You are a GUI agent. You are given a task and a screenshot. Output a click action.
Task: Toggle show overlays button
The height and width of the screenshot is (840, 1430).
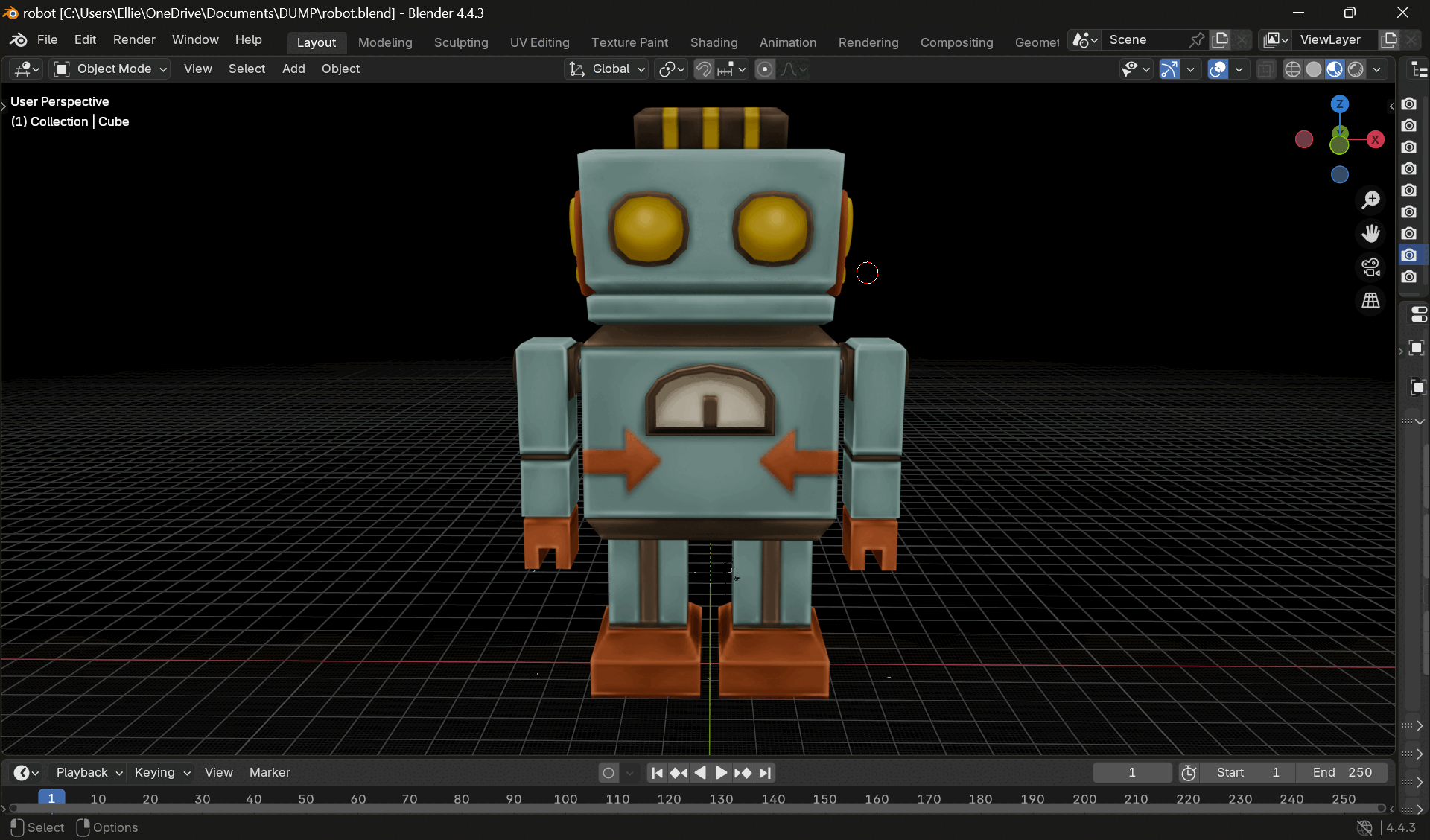pyautogui.click(x=1218, y=69)
